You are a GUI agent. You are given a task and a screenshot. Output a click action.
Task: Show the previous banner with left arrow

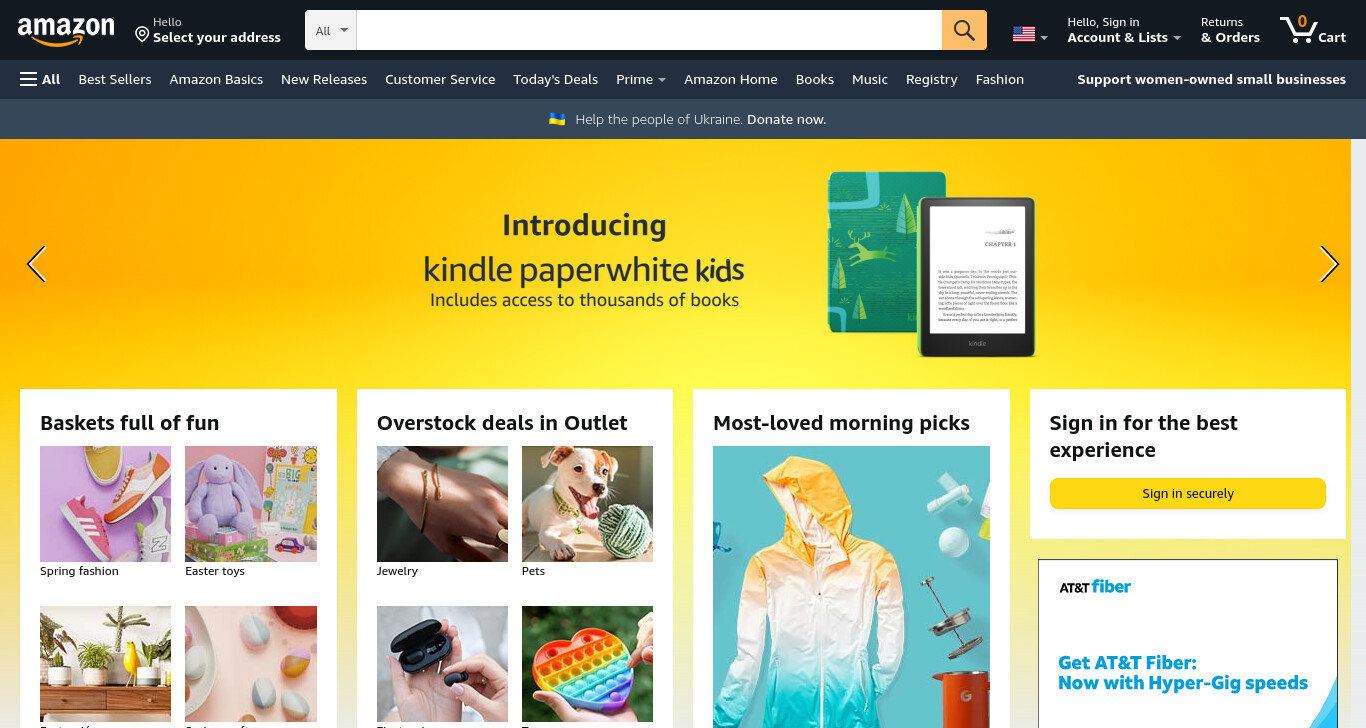tap(36, 264)
